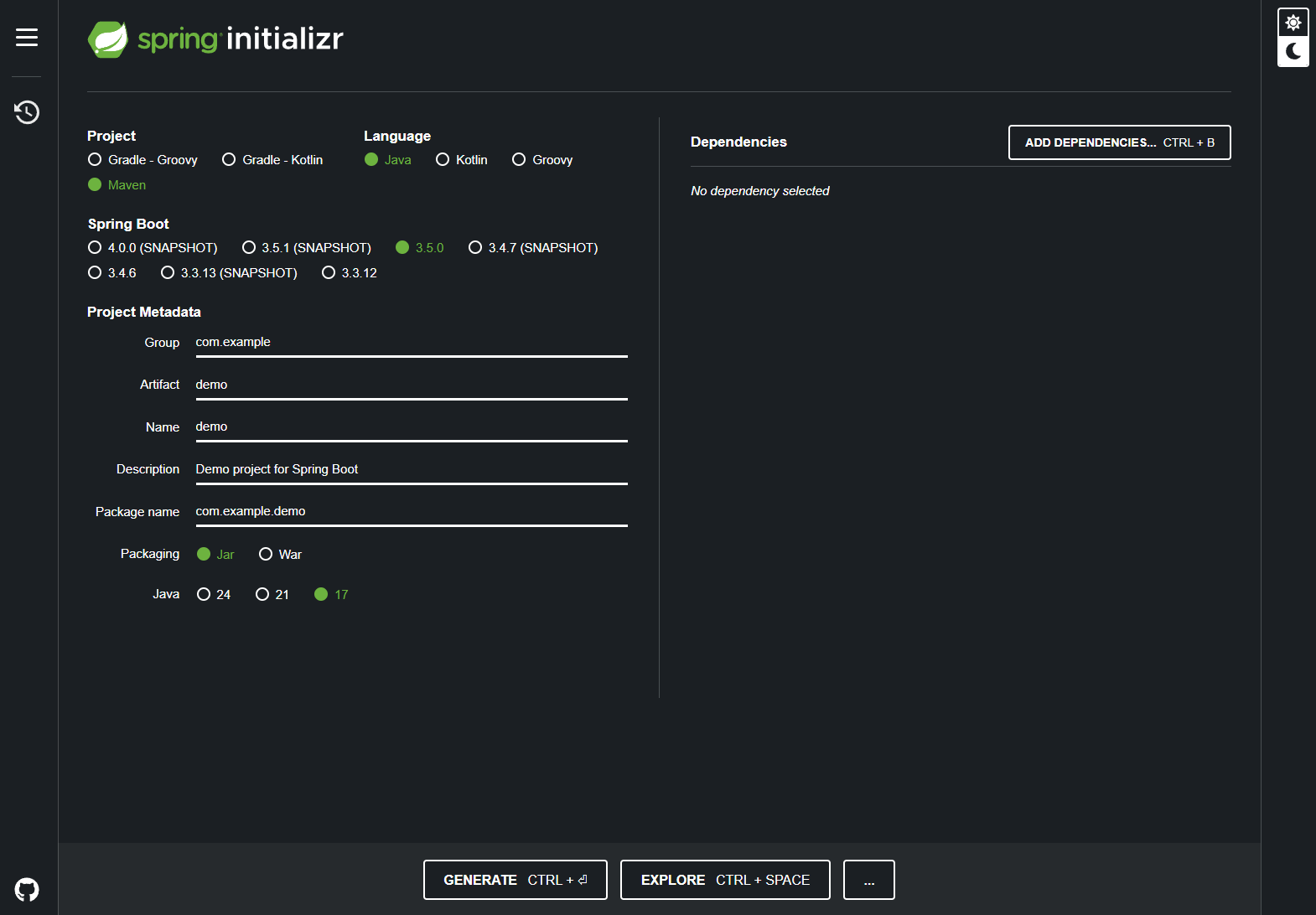Screen dimensions: 1316x915
Task: Select Java version 21
Action: coord(272,595)
